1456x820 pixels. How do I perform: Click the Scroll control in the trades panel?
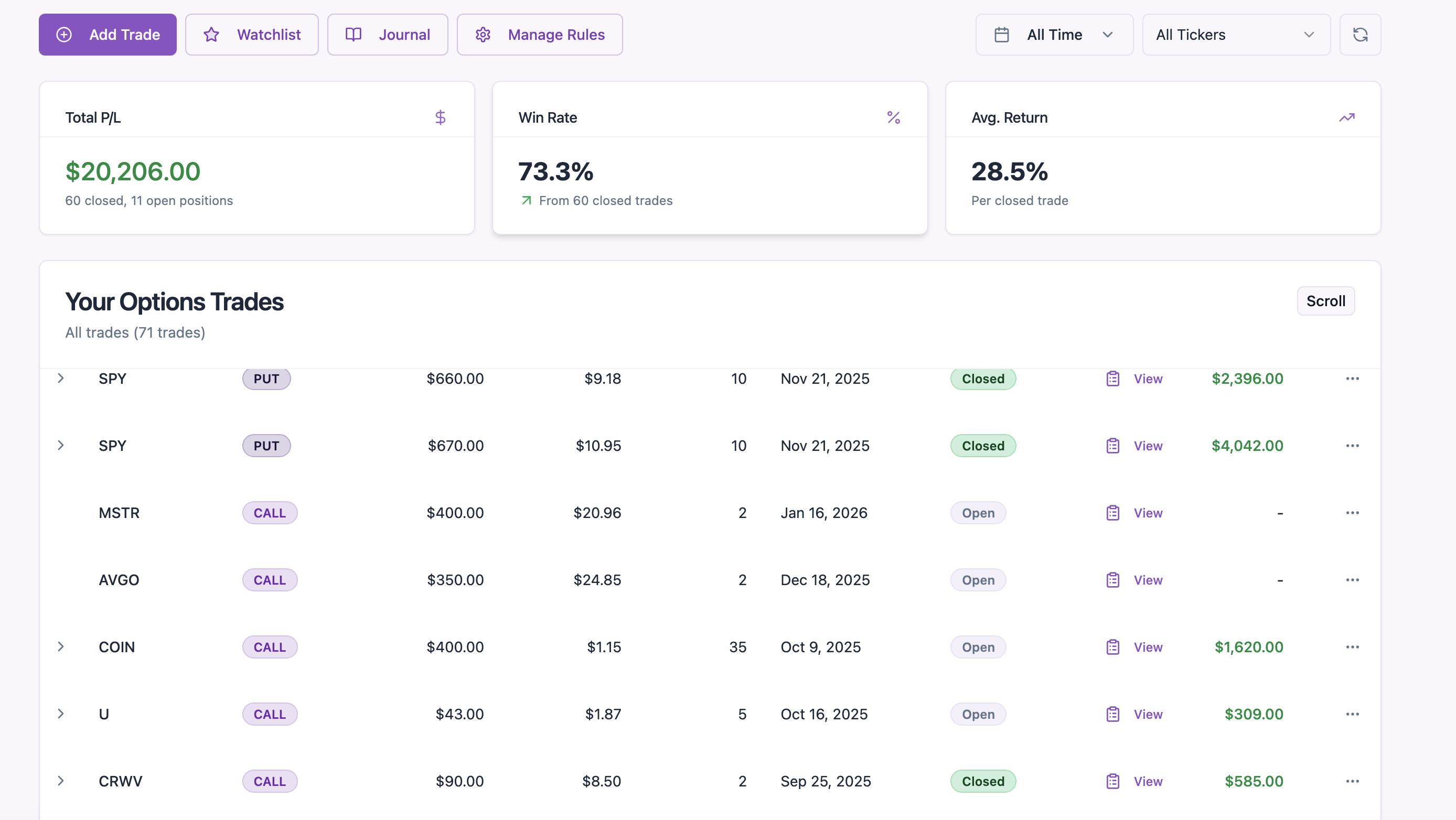click(1325, 300)
